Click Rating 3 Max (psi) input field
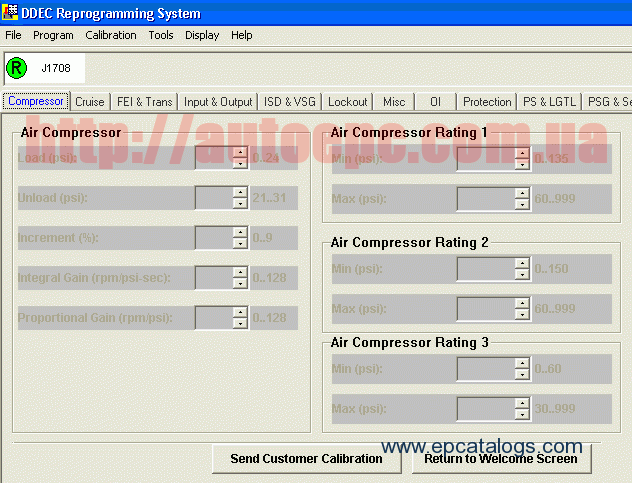 point(486,409)
